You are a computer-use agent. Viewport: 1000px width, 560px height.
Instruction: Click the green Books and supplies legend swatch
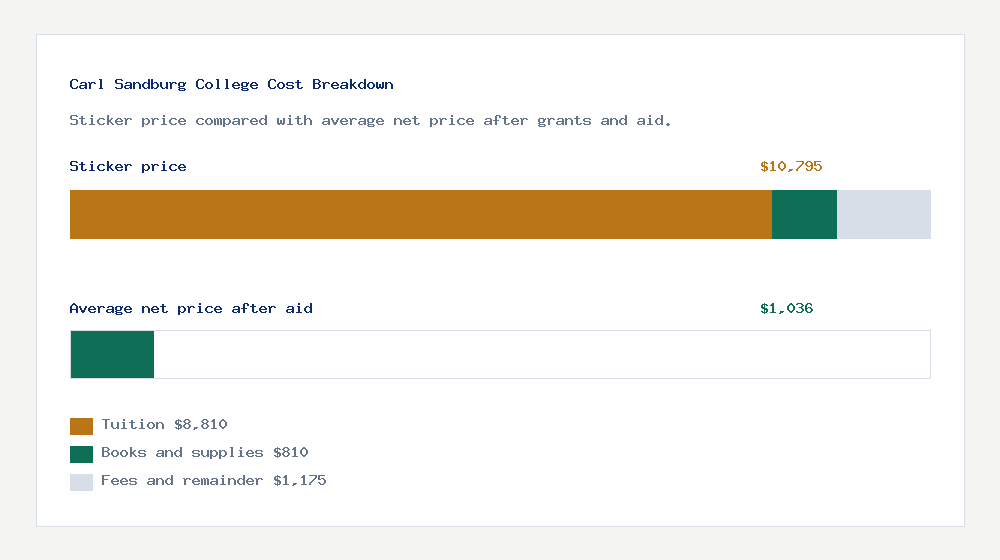81,454
